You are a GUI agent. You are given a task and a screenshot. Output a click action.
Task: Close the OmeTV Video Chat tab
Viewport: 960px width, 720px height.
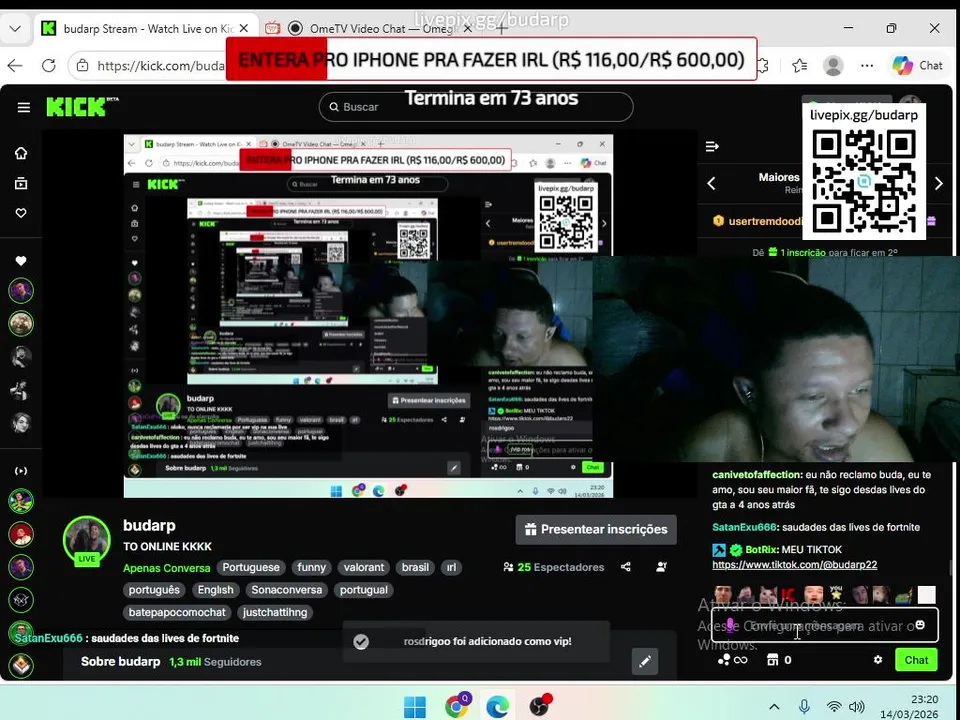[468, 29]
